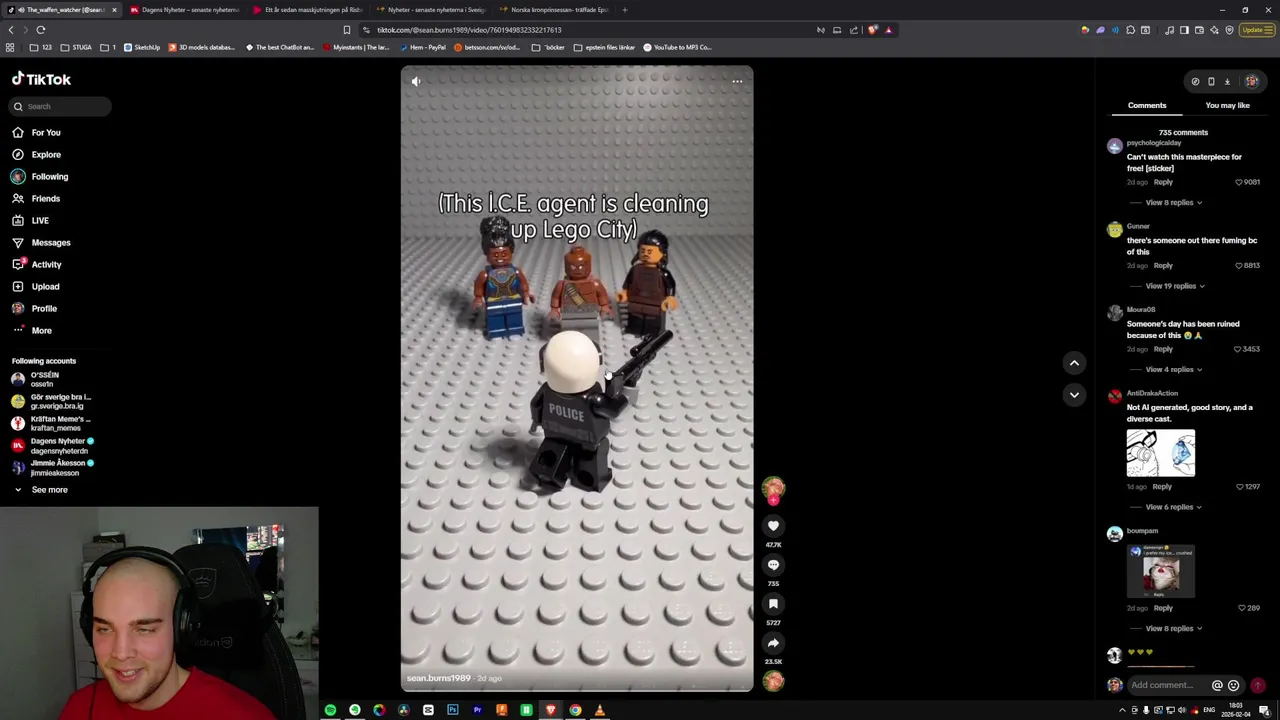Open profile avatar in top-right pill
Viewport: 1280px width, 720px height.
pyautogui.click(x=1252, y=82)
